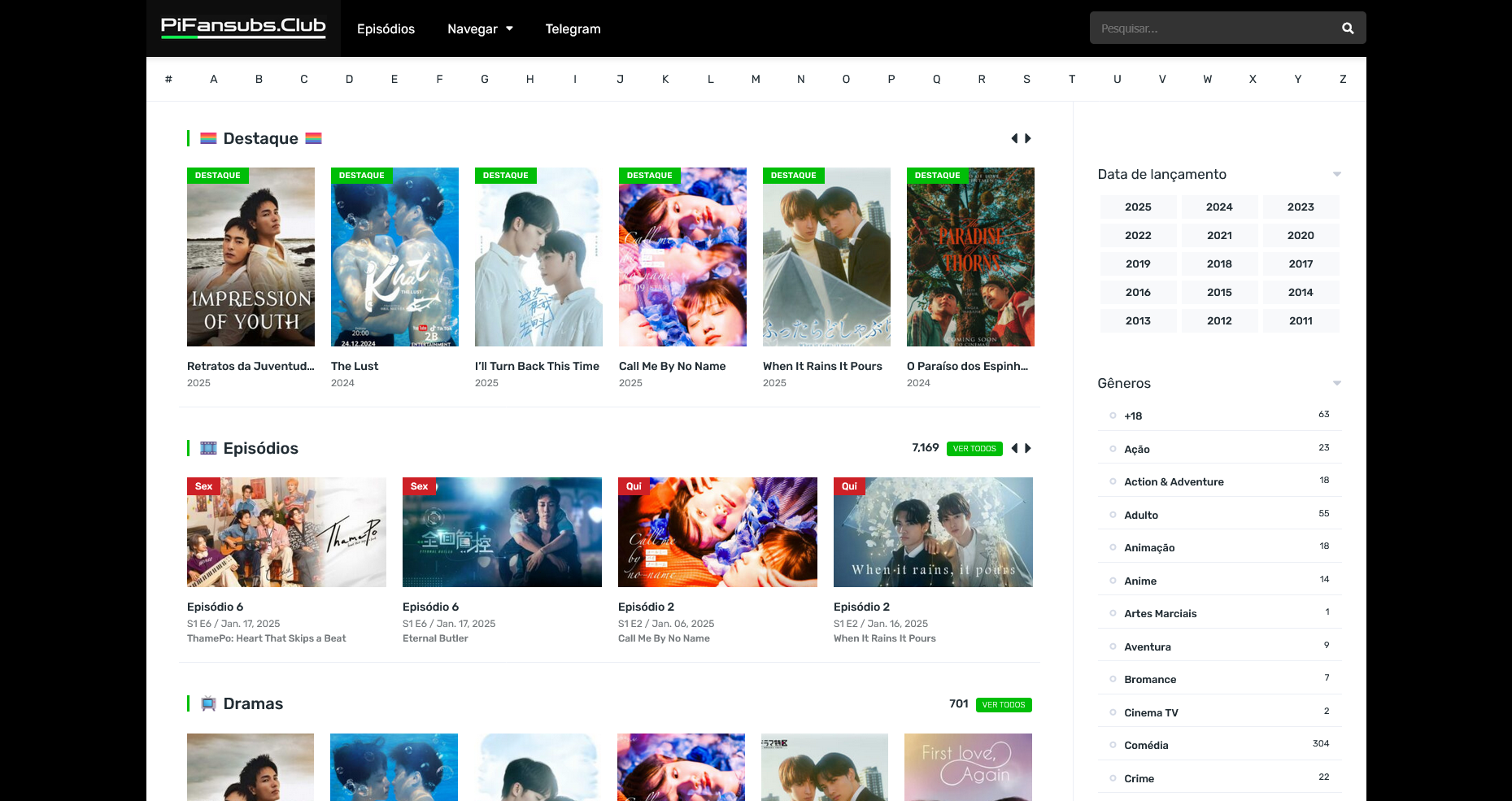
Task: Click the search magnifier icon
Action: pos(1348,28)
